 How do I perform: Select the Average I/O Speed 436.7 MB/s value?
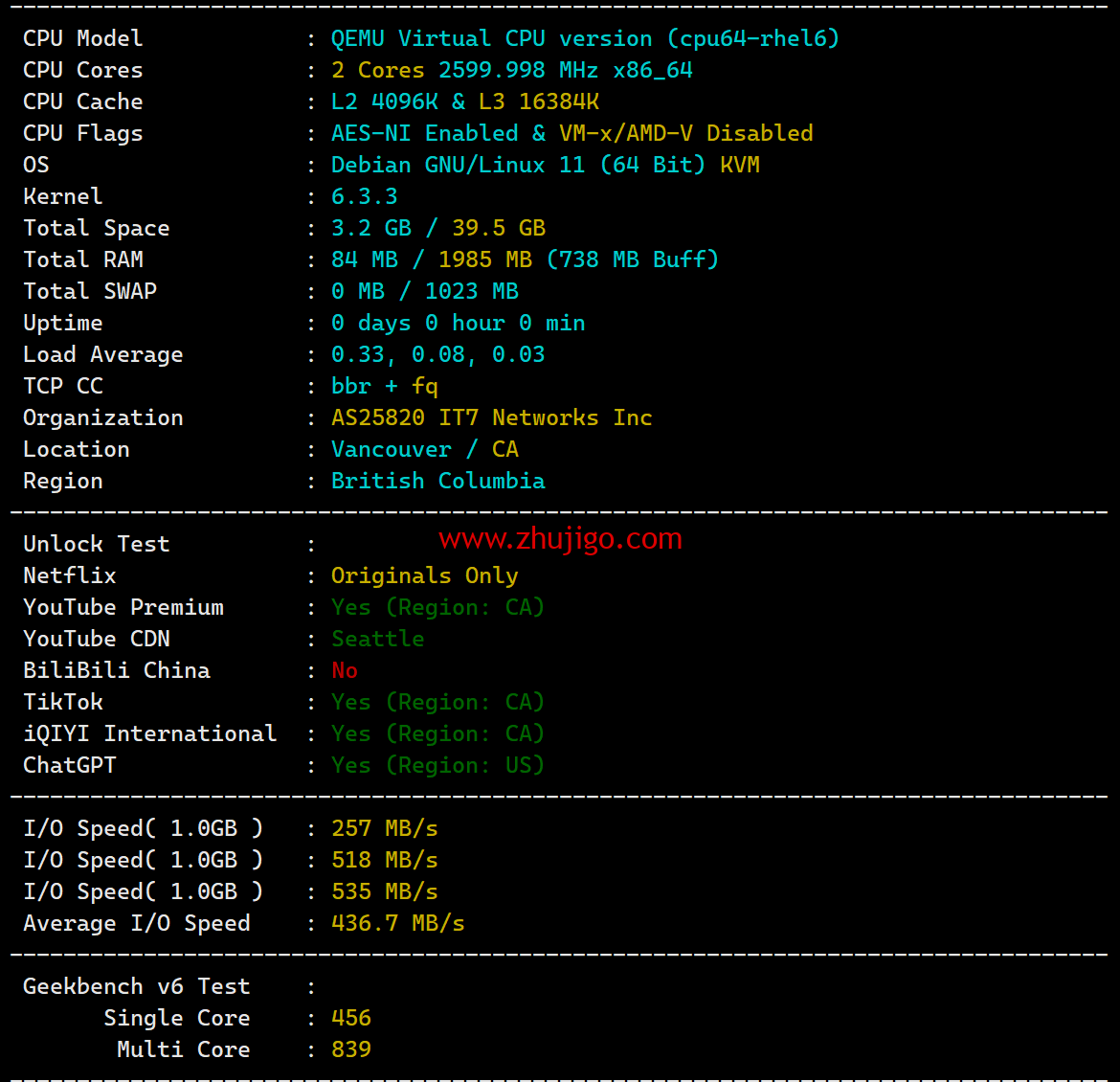397,923
